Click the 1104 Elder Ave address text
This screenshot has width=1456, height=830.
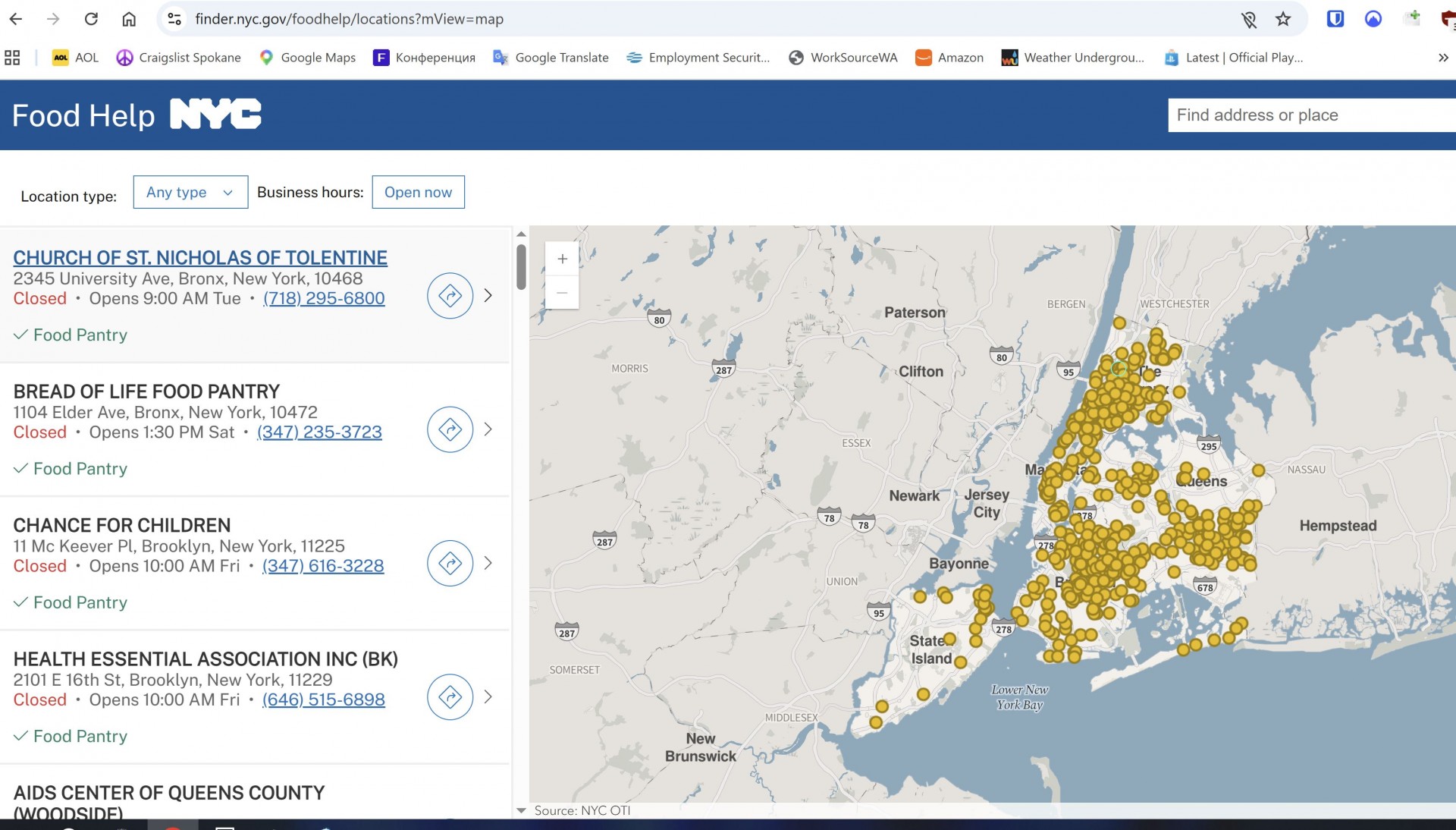(x=165, y=412)
